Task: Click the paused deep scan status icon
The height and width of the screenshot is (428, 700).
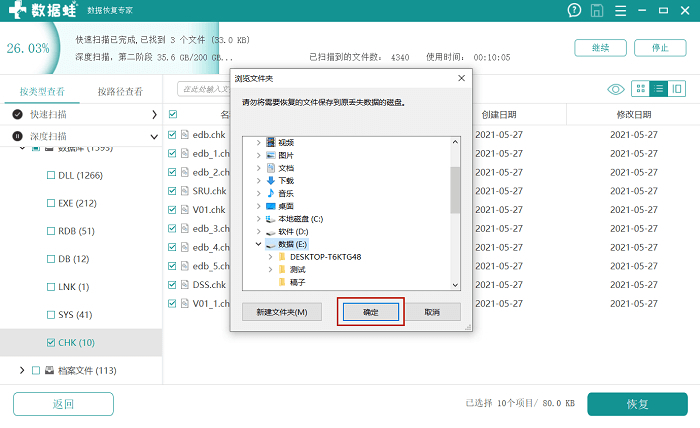Action: (x=17, y=136)
